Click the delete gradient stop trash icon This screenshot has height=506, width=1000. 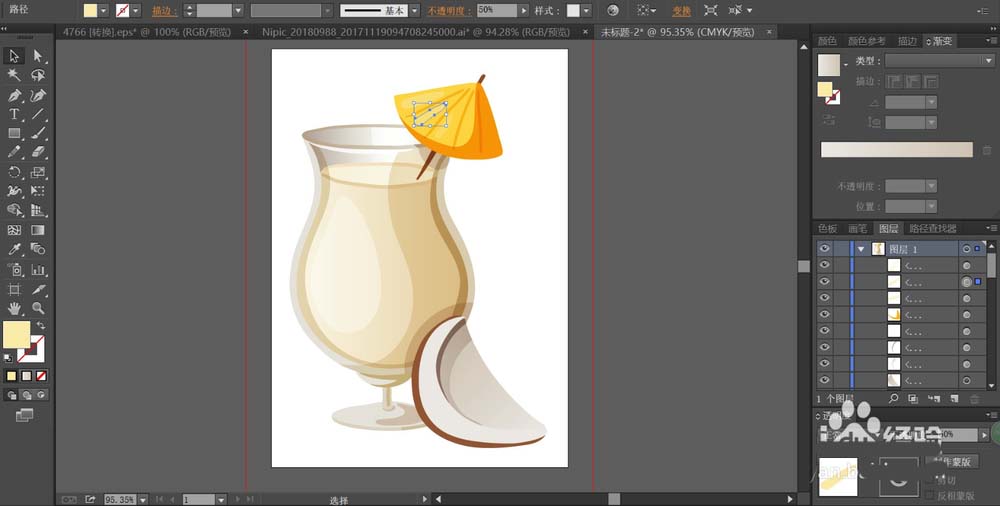[x=987, y=150]
